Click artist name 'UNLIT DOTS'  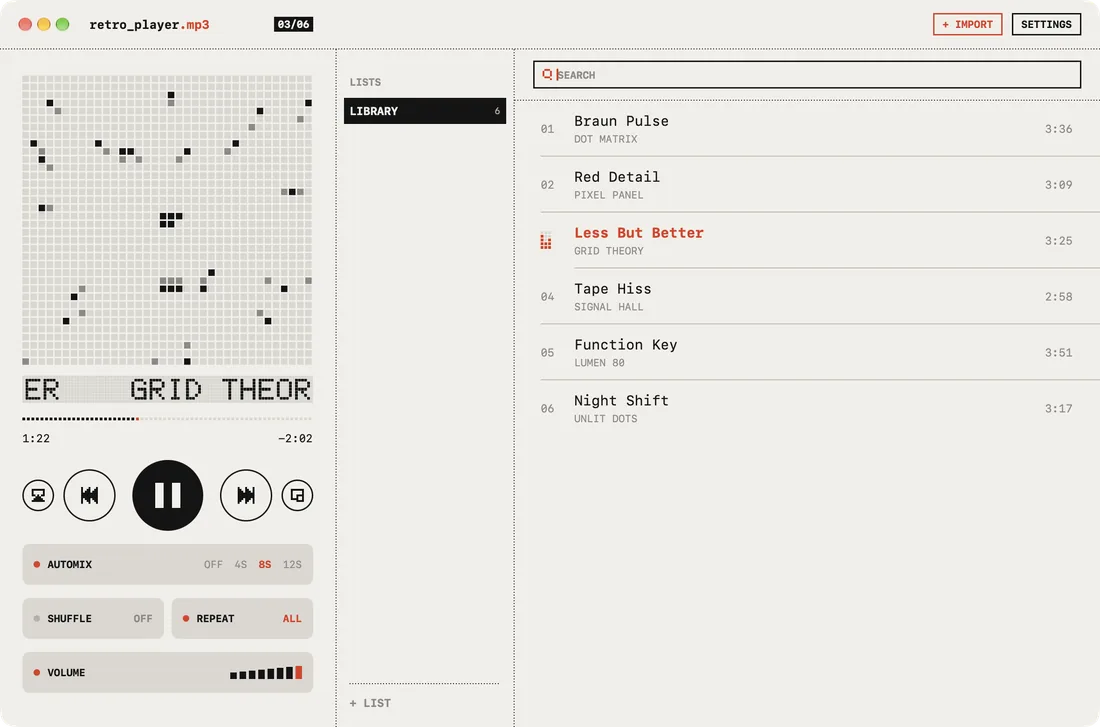pyautogui.click(x=605, y=418)
